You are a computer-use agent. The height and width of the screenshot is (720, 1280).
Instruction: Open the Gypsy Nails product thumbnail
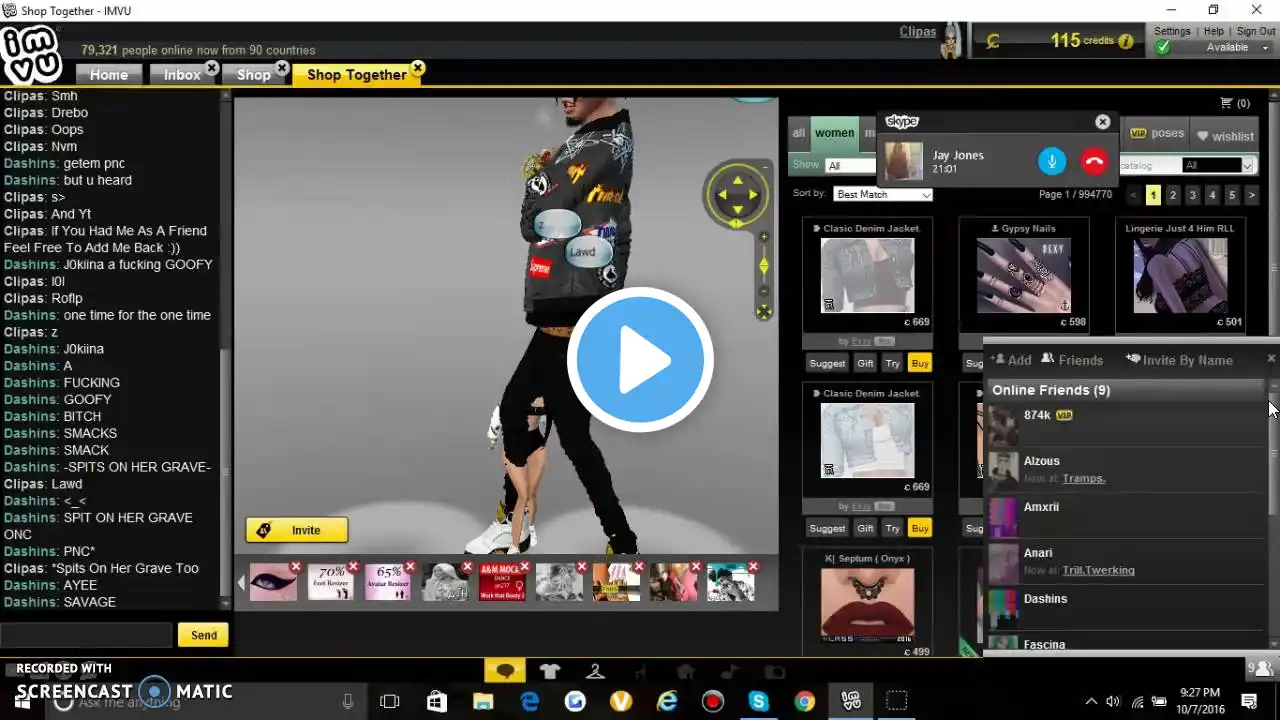point(1024,275)
